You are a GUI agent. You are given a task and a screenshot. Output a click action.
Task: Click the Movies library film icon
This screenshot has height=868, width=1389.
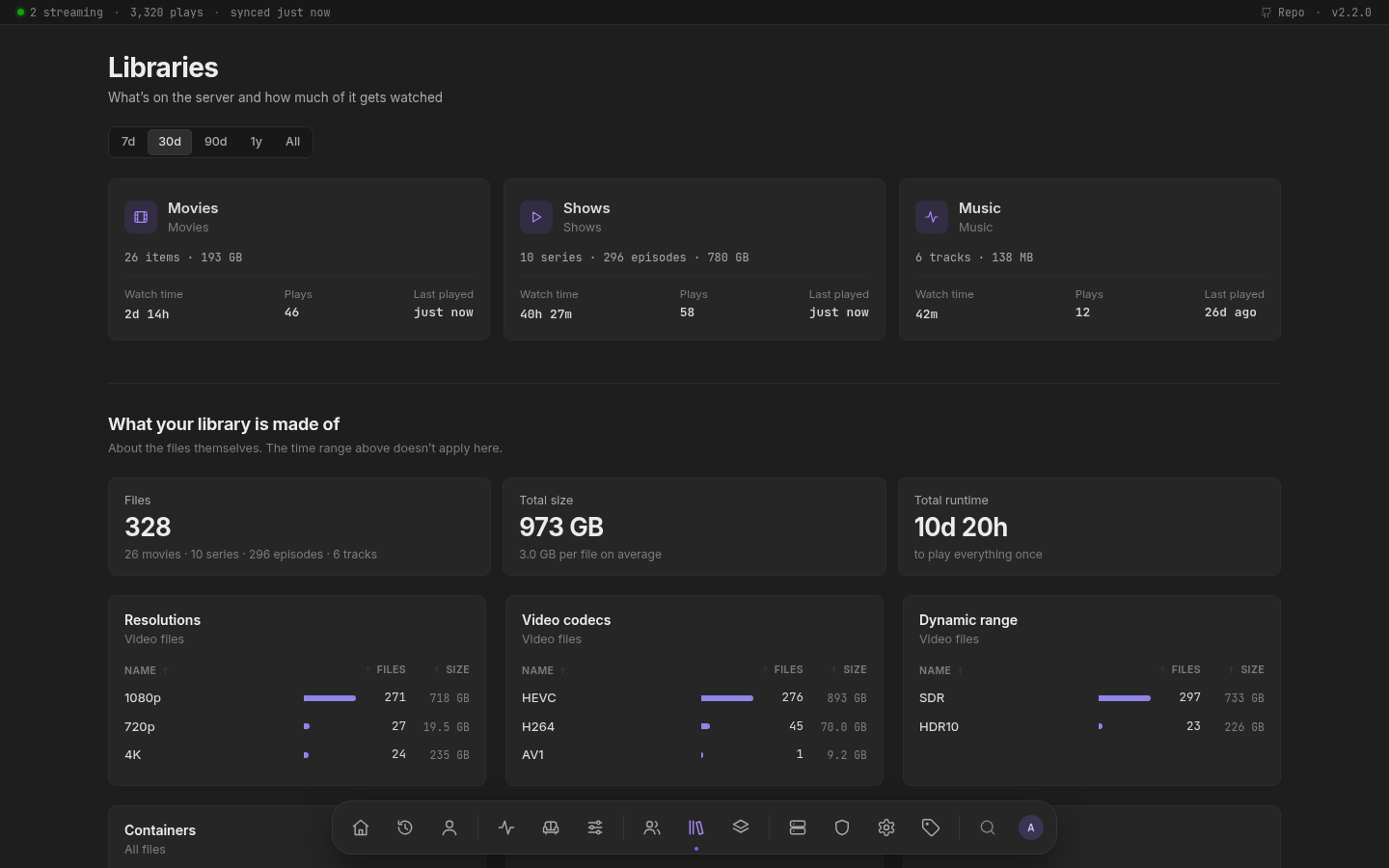141,217
